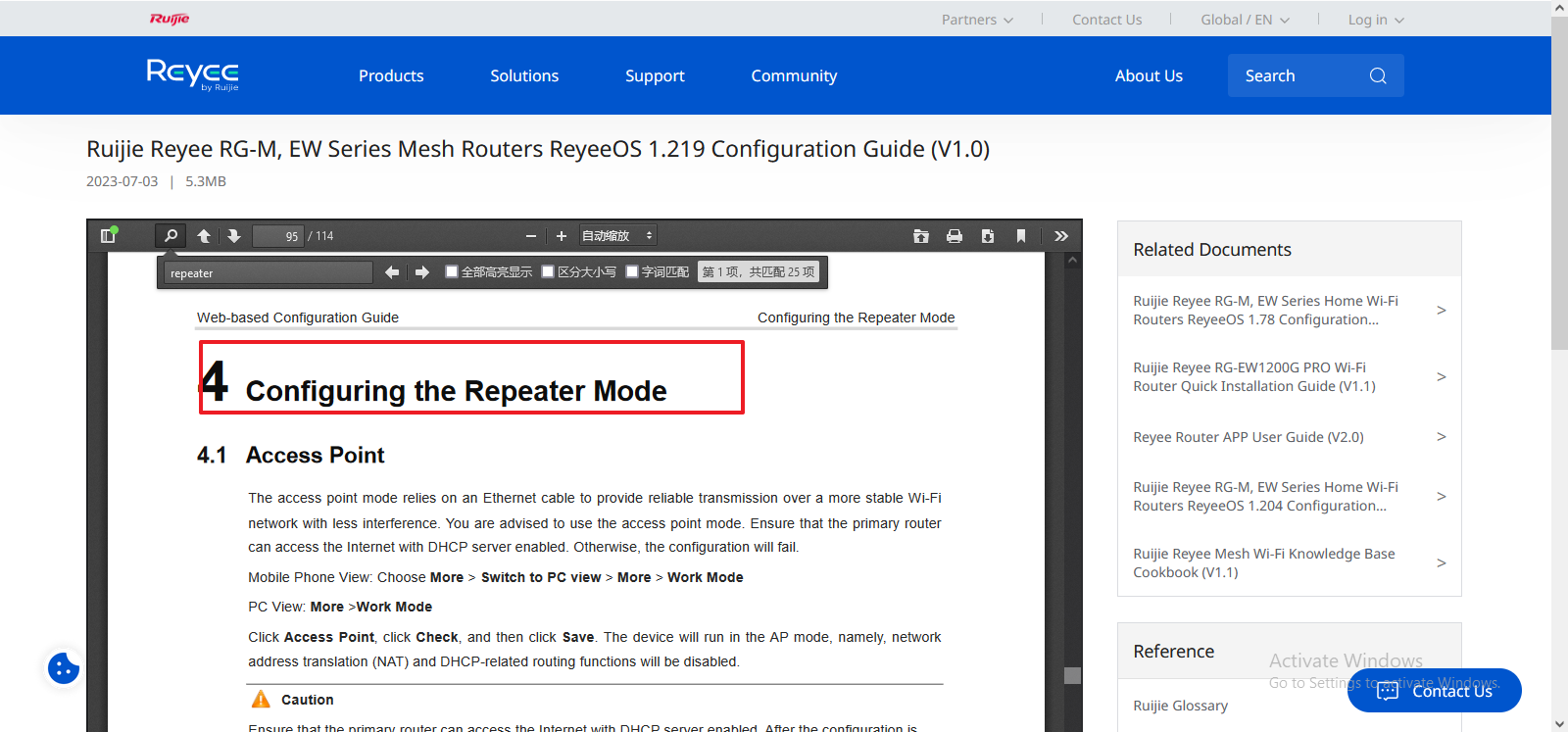Click the Reference heading
This screenshot has width=1568, height=732.
coord(1173,652)
